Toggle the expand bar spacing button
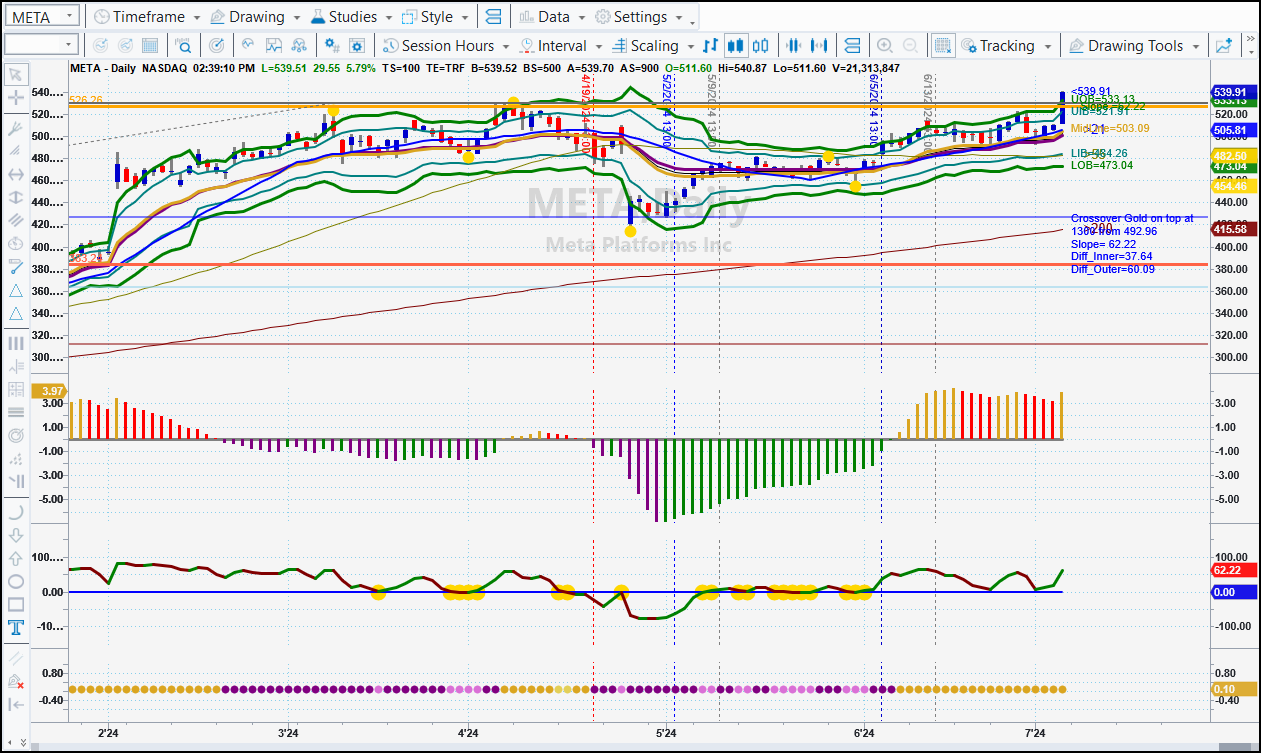The image size is (1261, 753). [x=820, y=45]
